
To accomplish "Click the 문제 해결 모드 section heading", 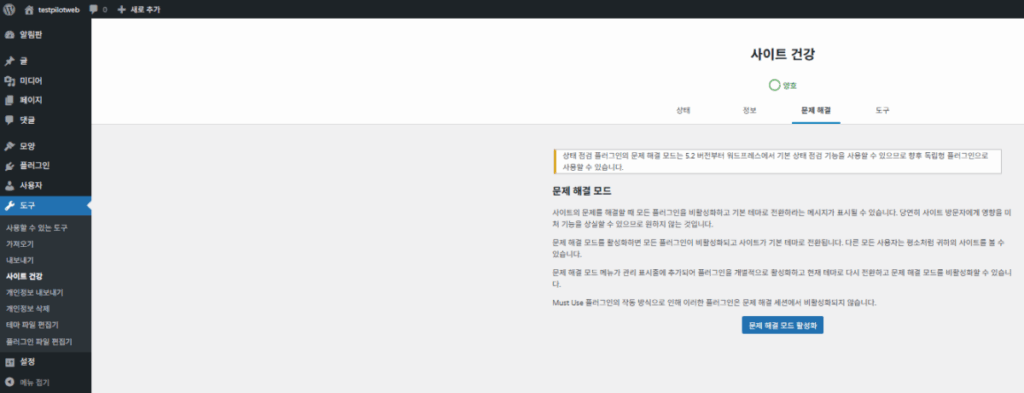I will pos(582,191).
